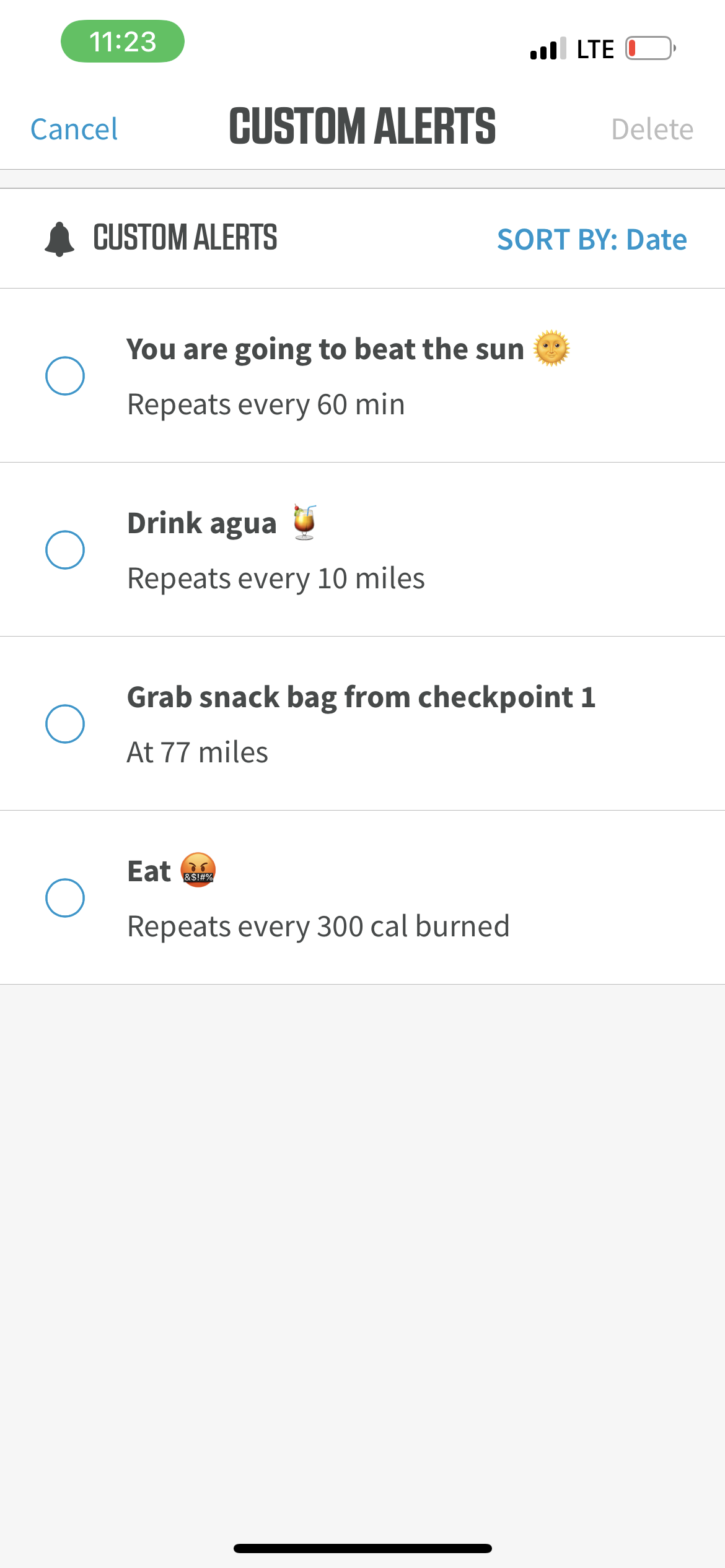Viewport: 725px width, 1568px height.
Task: Open the Sort By Date dropdown
Action: 592,240
